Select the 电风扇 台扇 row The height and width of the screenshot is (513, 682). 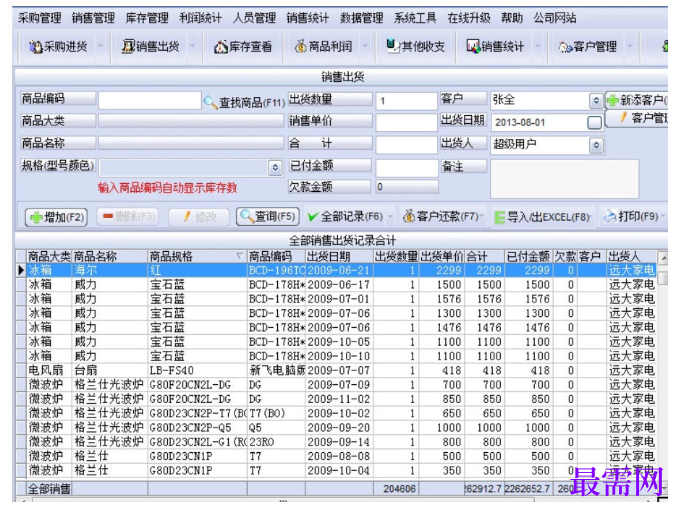341,370
